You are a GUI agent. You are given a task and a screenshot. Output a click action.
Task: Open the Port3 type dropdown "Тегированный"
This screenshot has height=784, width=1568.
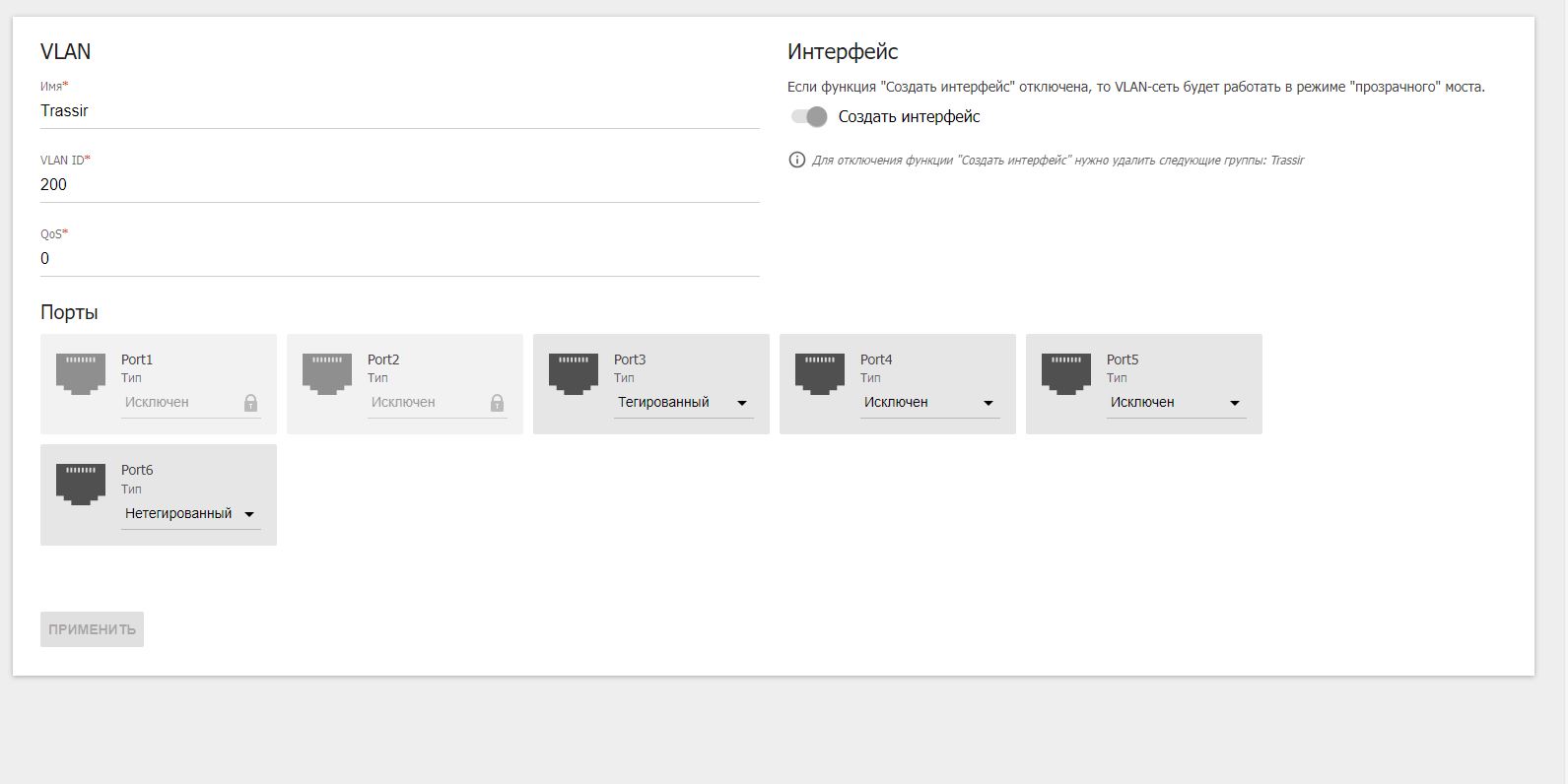tap(683, 403)
